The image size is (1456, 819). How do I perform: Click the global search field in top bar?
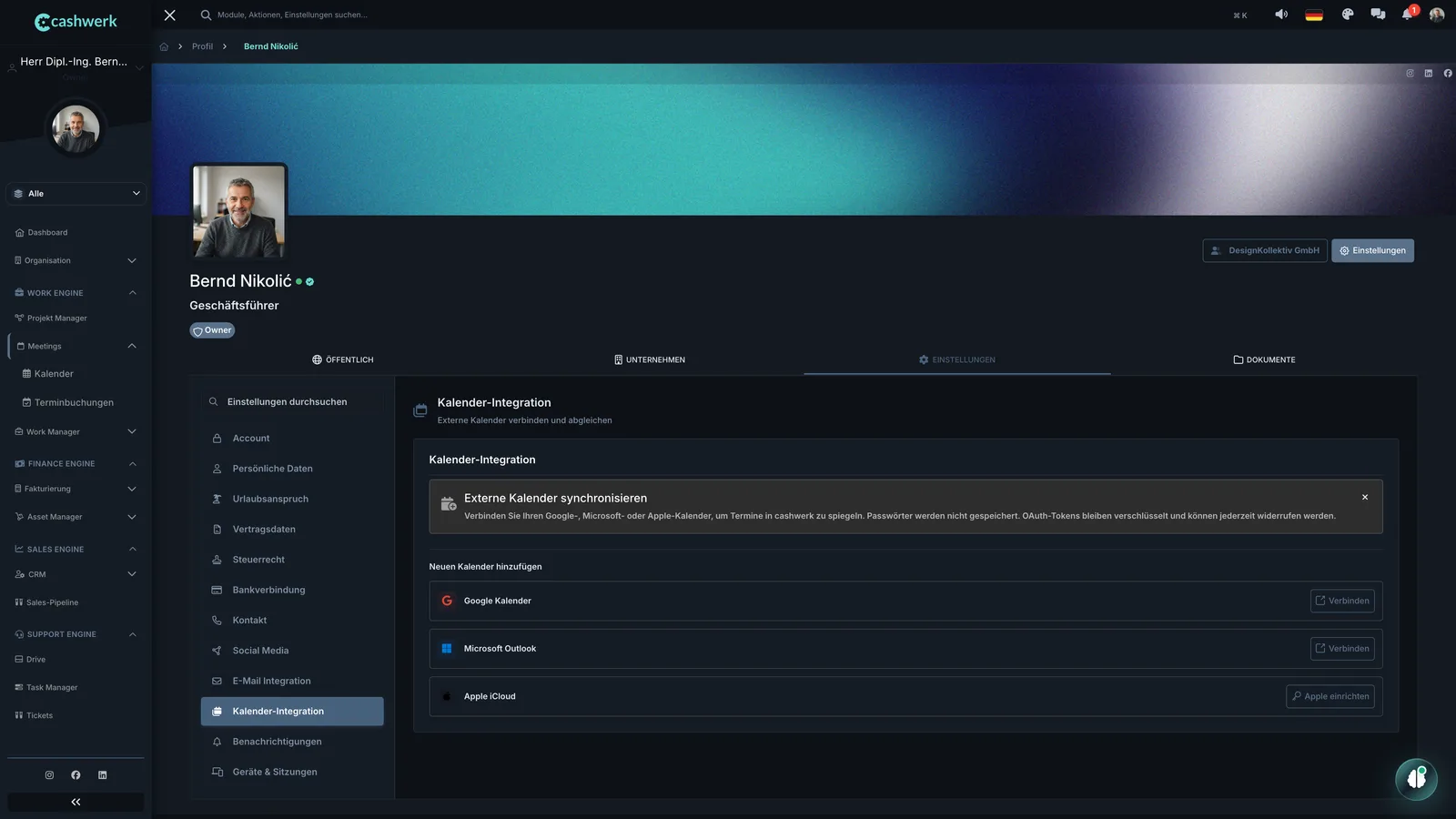291,15
